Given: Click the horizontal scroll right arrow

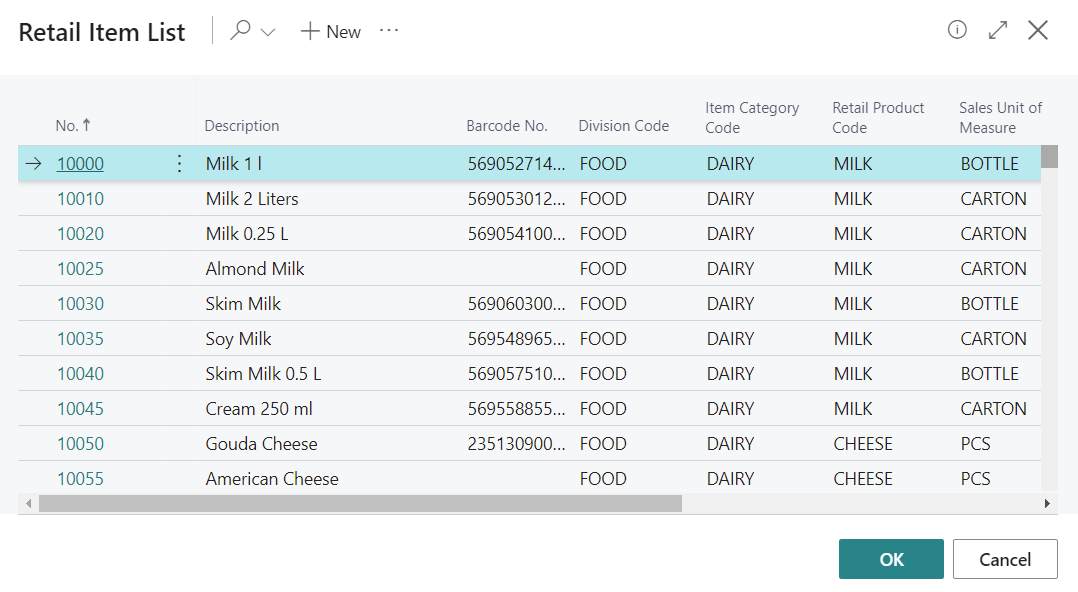Looking at the screenshot, I should [x=1047, y=503].
